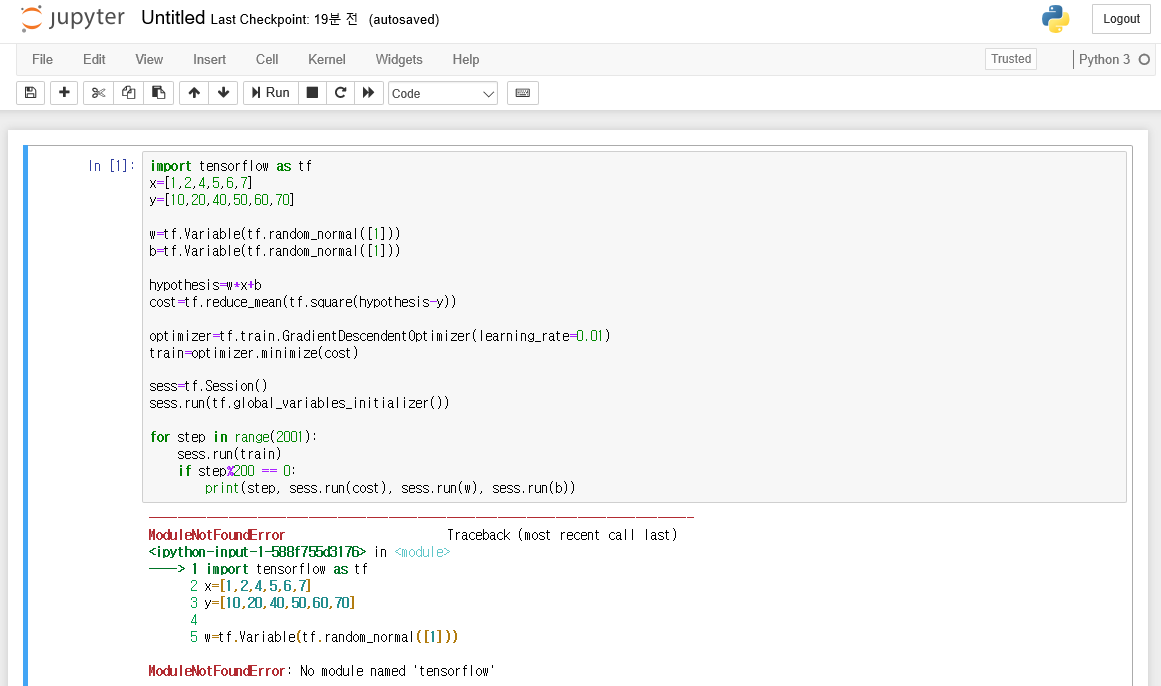The height and width of the screenshot is (686, 1161).
Task: Click the (autosaved) status text
Action: coord(404,19)
